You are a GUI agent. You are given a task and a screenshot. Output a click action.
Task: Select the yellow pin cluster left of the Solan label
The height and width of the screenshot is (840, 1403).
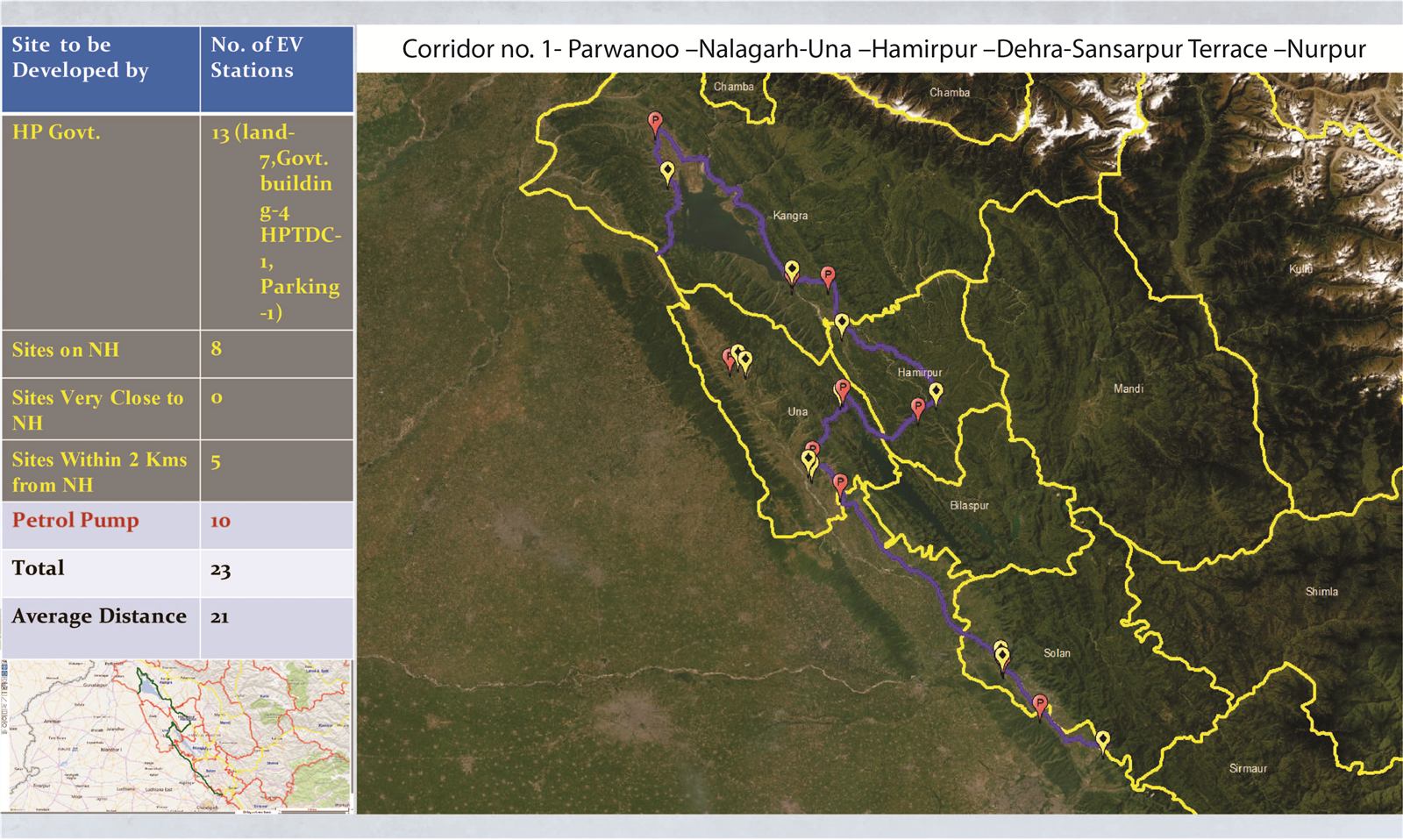coord(1001,658)
